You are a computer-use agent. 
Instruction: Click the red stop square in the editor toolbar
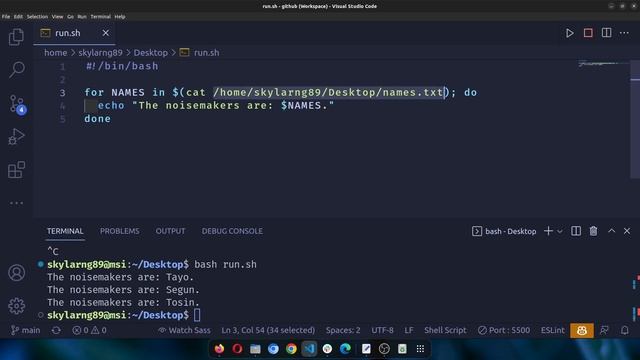(x=588, y=33)
